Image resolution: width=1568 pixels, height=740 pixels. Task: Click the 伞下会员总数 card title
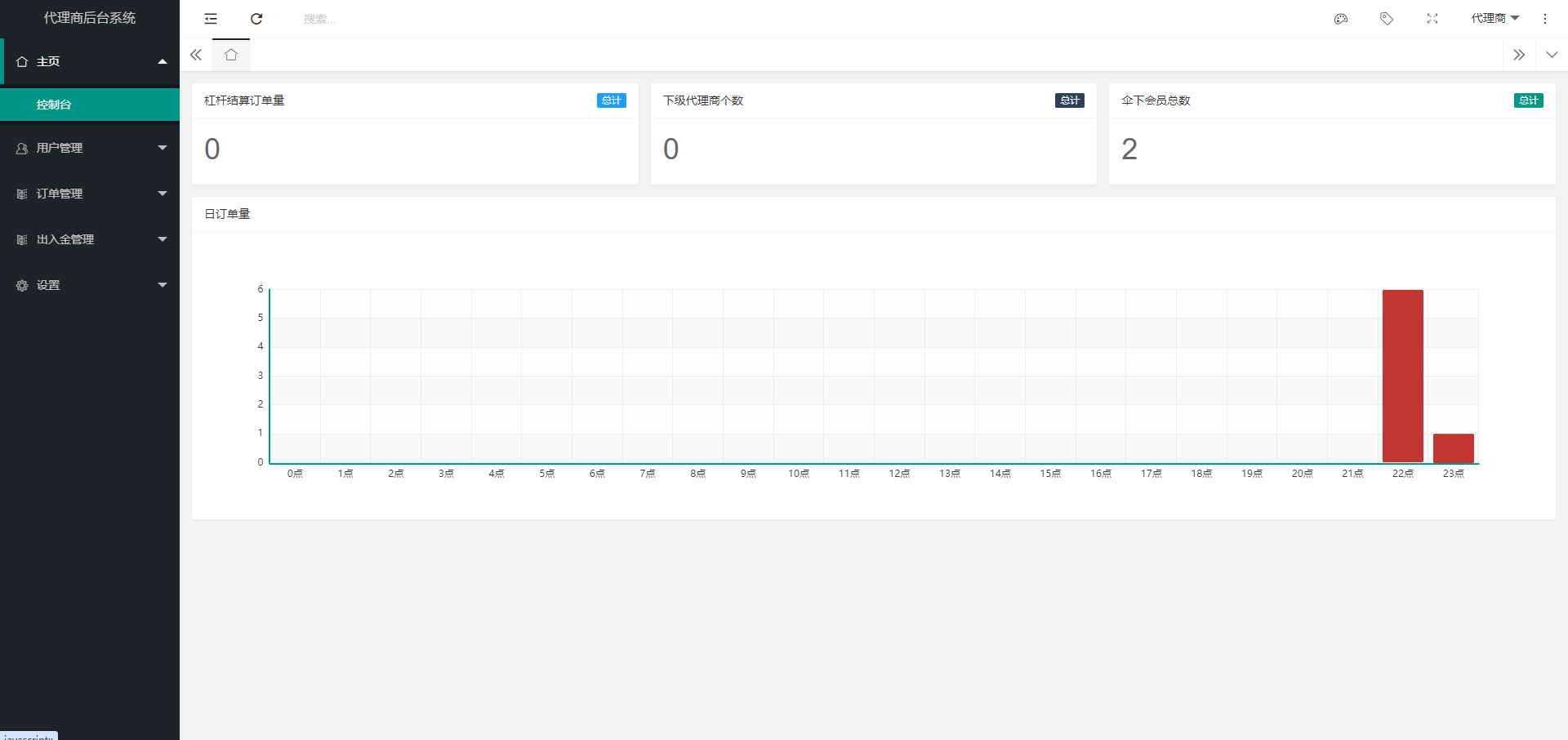coord(1156,100)
